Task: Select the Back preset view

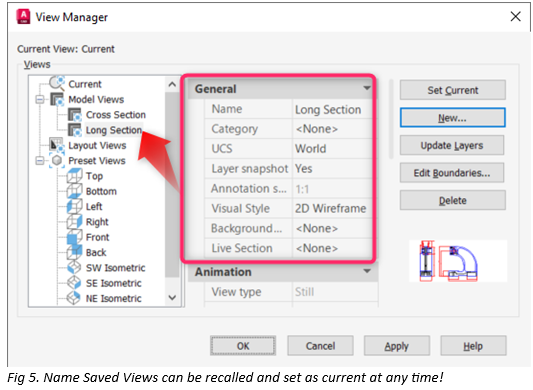Action: coord(96,252)
